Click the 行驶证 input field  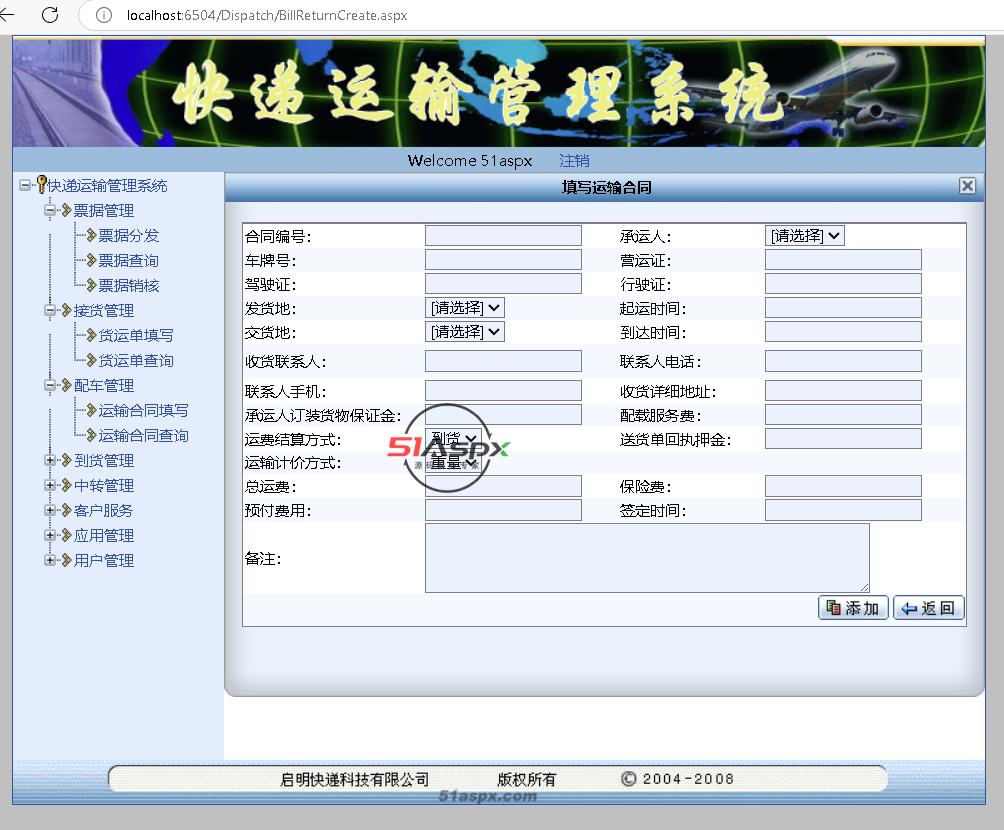(x=843, y=284)
